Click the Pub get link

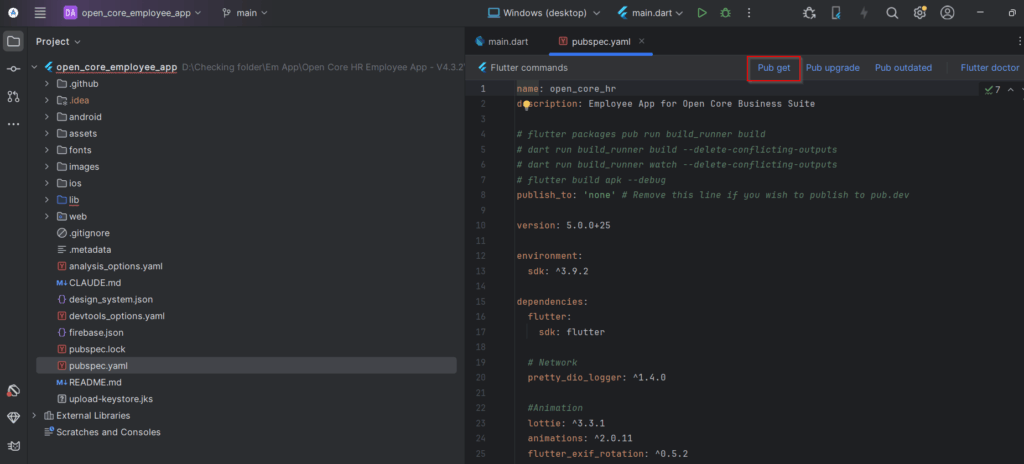click(774, 68)
